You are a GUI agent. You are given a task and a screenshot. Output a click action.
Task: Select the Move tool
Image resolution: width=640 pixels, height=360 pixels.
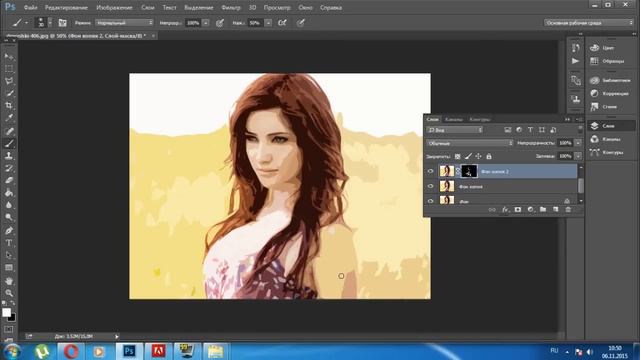pyautogui.click(x=9, y=56)
